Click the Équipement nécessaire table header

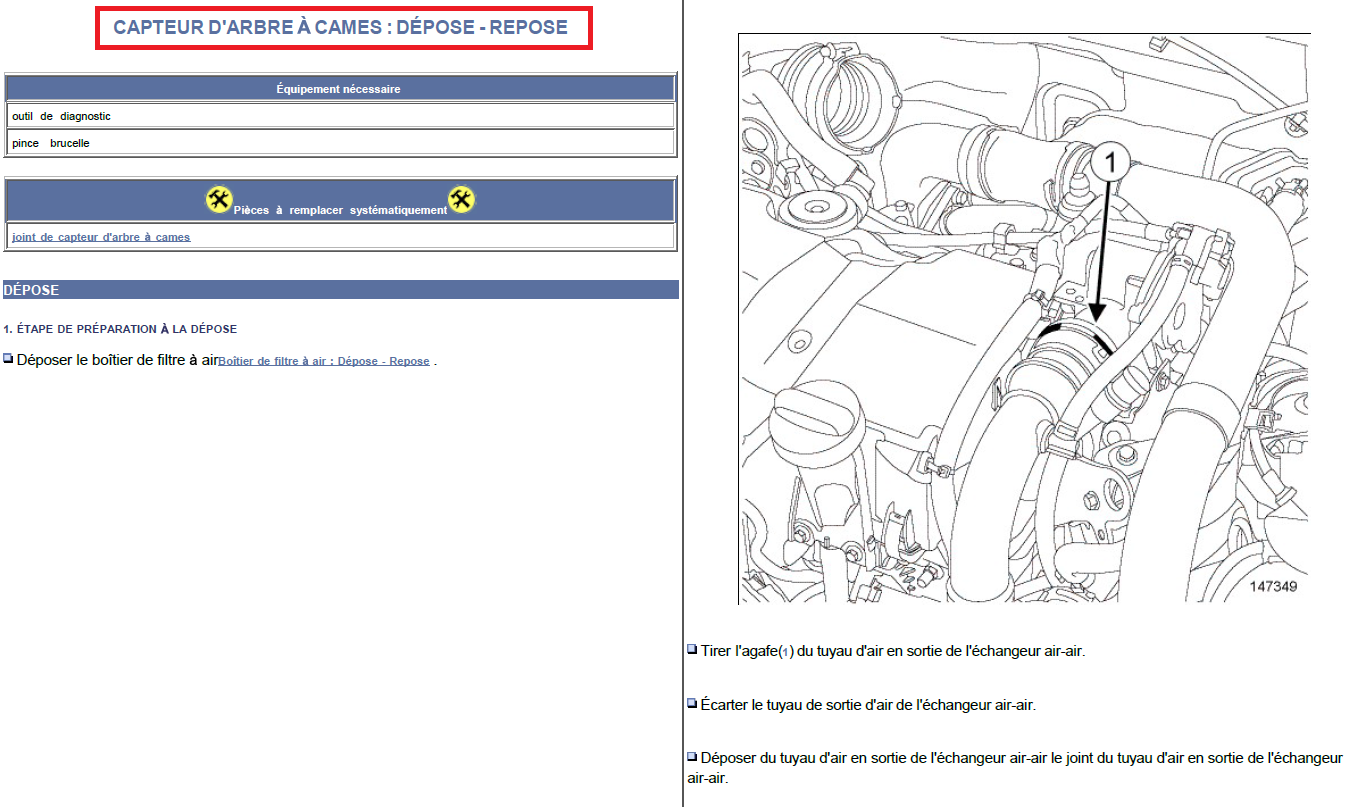(339, 89)
